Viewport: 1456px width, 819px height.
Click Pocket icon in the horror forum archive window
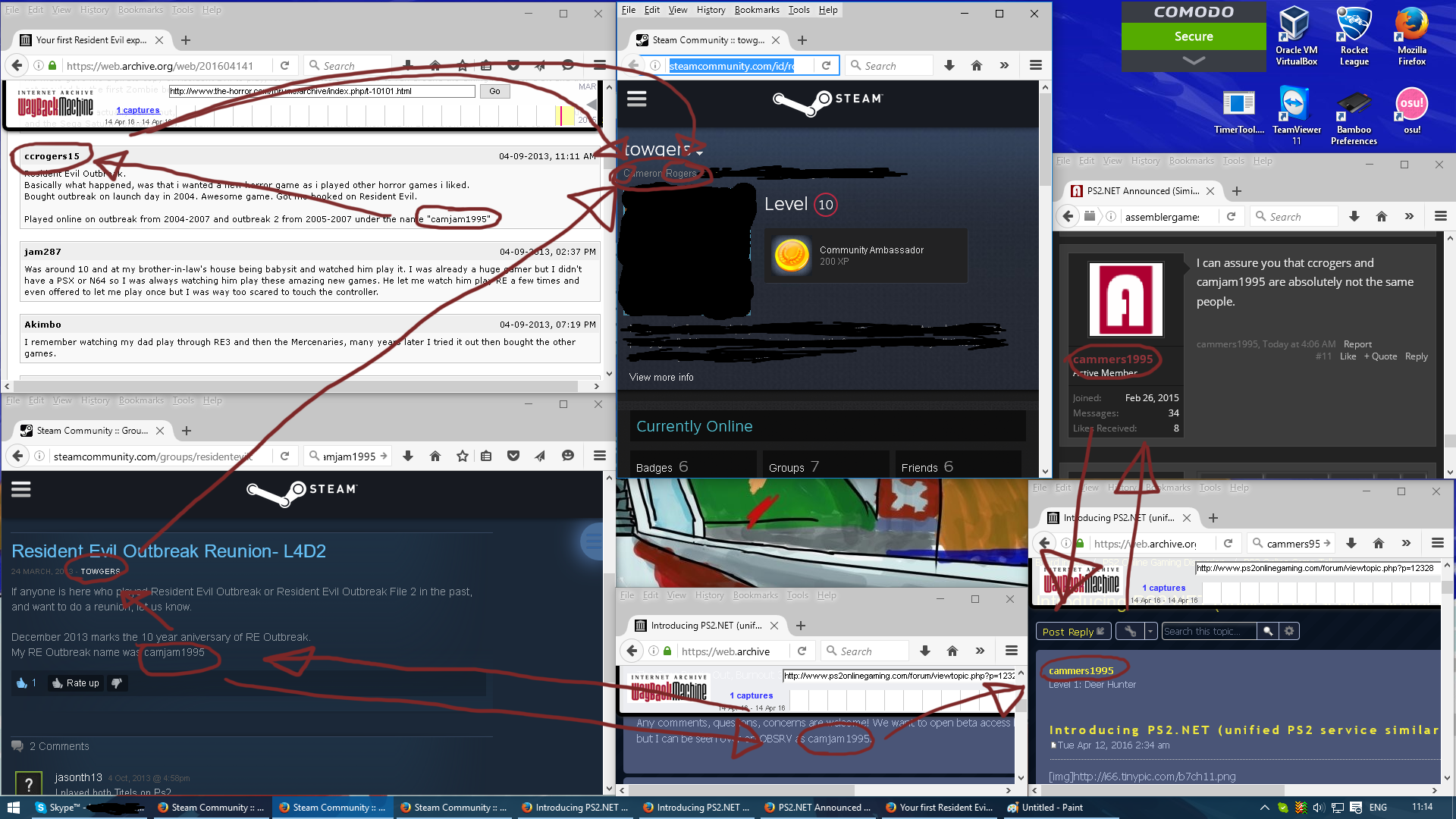(x=513, y=66)
